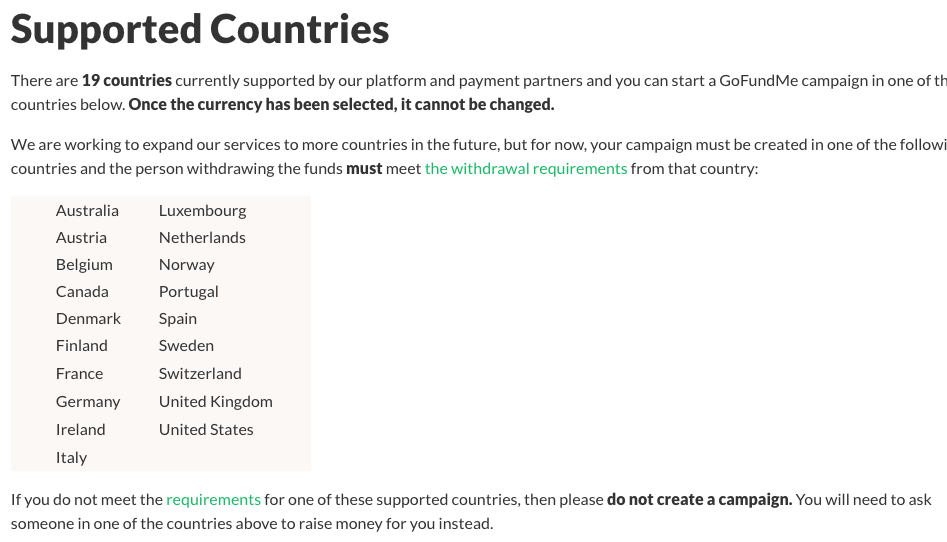This screenshot has height=542, width=947.
Task: Open the withdrawal requirements link
Action: click(x=526, y=168)
